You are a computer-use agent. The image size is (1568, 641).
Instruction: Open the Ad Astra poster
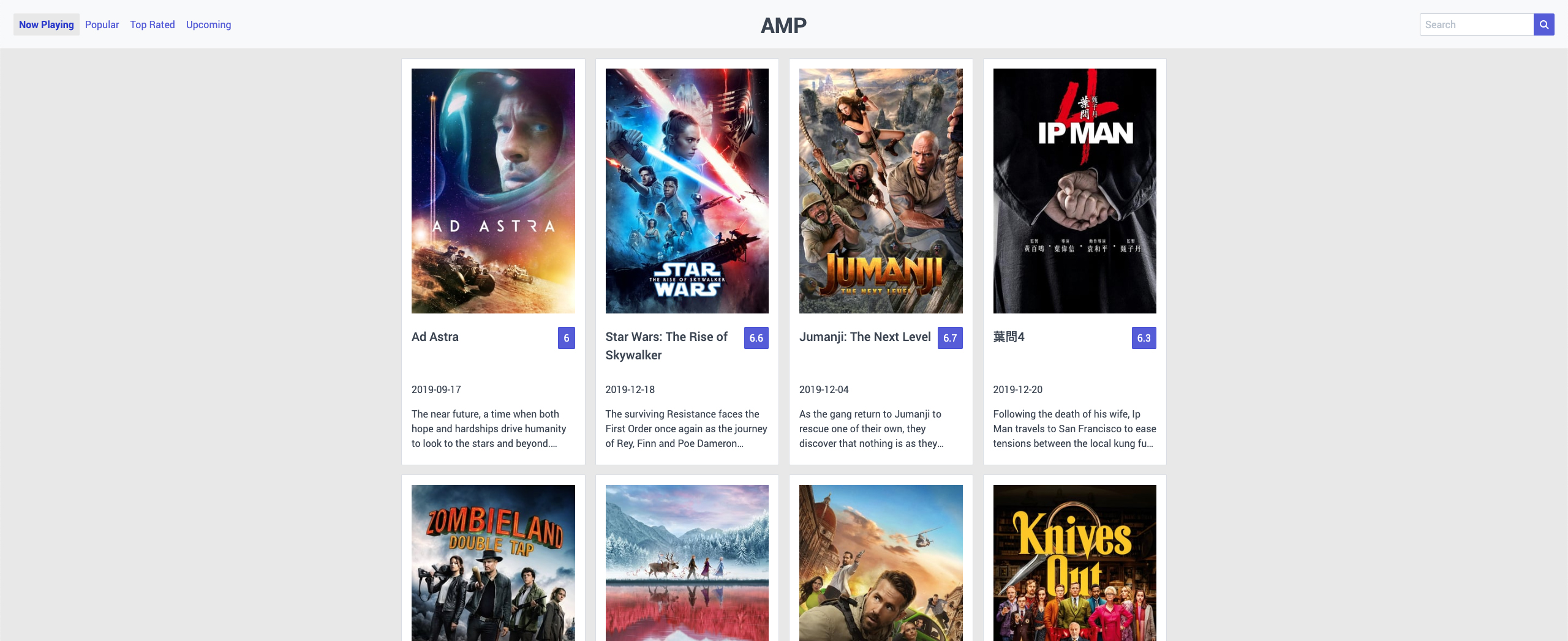click(x=493, y=191)
